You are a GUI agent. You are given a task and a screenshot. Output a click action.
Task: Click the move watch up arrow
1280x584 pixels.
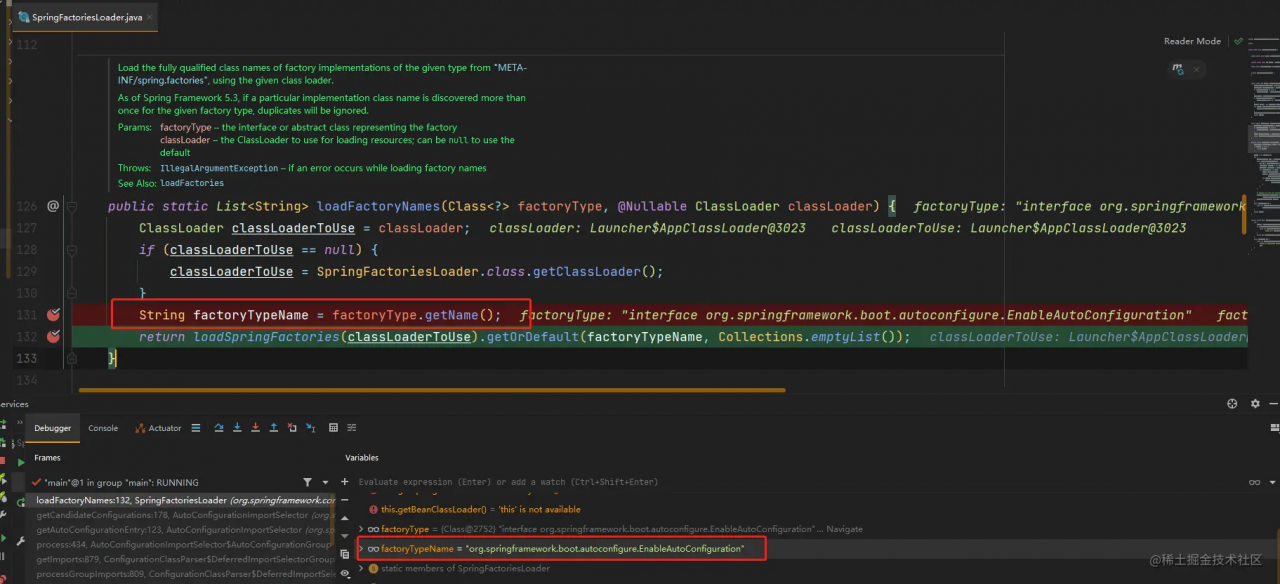344,518
